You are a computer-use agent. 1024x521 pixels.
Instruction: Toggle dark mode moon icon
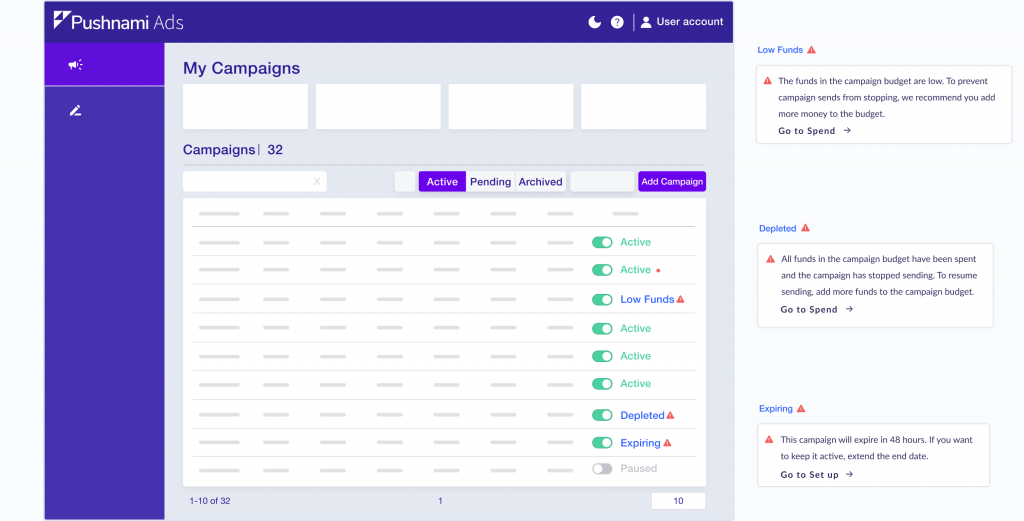pos(595,22)
